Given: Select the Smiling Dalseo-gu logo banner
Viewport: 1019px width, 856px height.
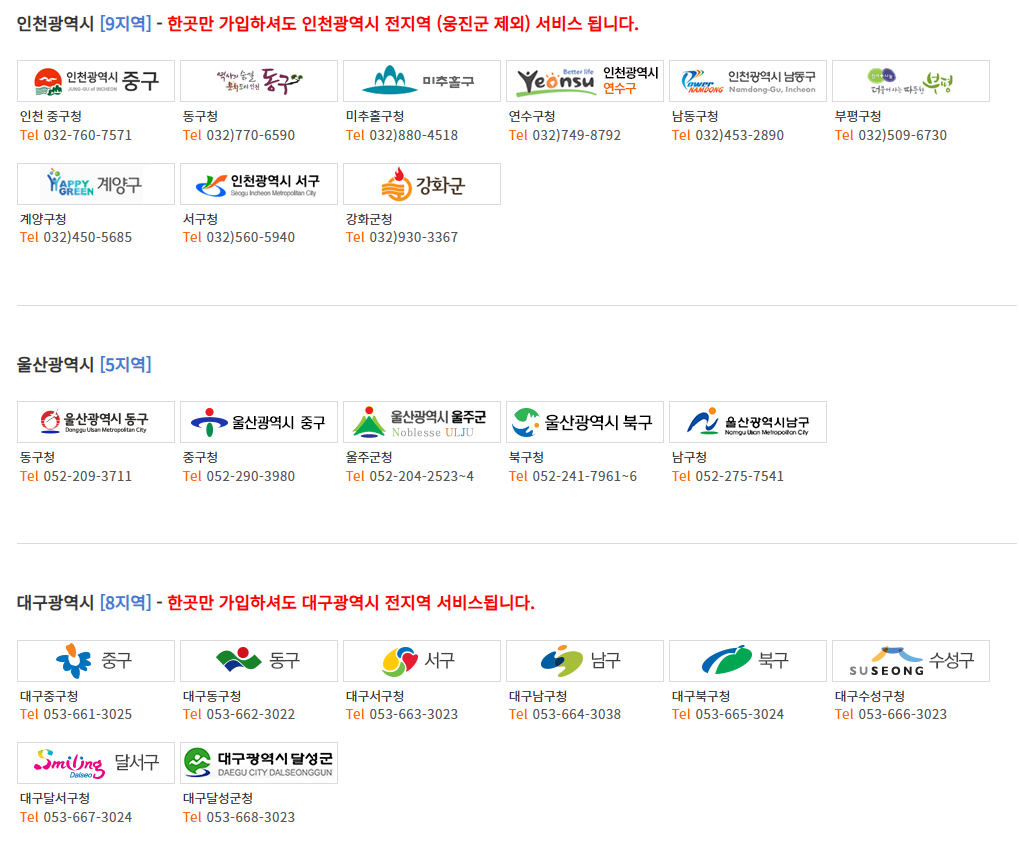Looking at the screenshot, I should [96, 763].
